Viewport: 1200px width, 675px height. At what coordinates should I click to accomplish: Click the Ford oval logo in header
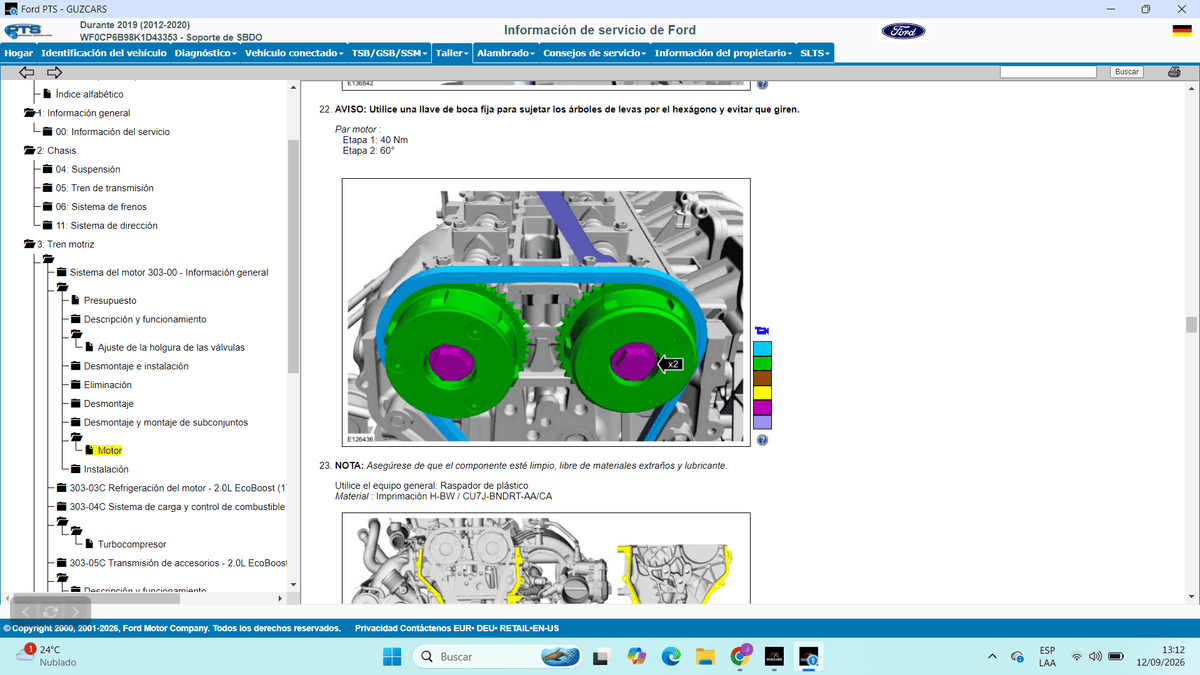click(x=903, y=31)
